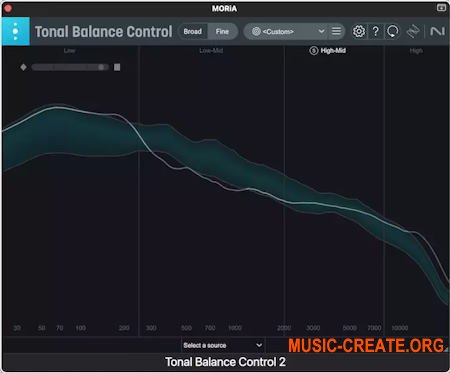Click the 70 frequency axis label
The height and width of the screenshot is (373, 450).
point(60,328)
